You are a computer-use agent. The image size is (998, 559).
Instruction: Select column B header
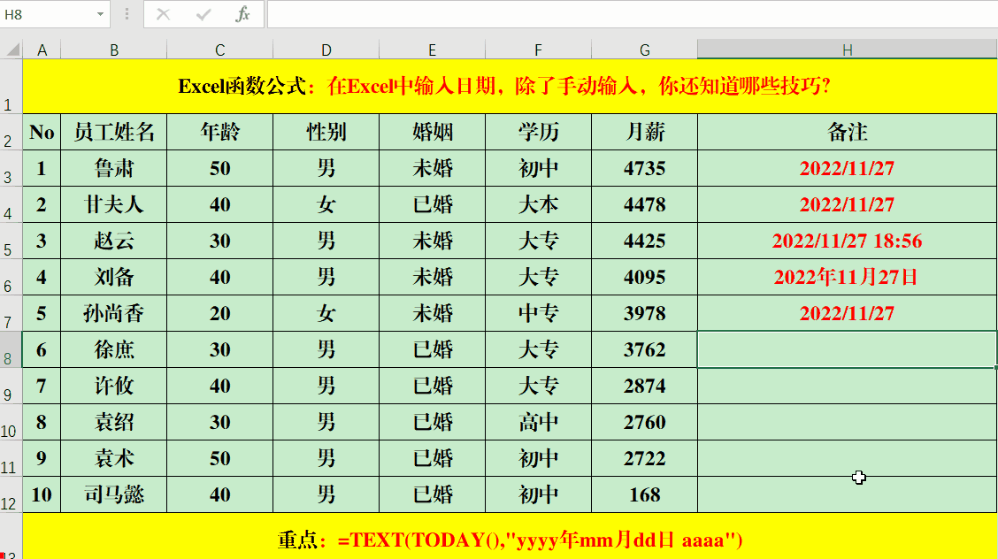click(x=114, y=50)
